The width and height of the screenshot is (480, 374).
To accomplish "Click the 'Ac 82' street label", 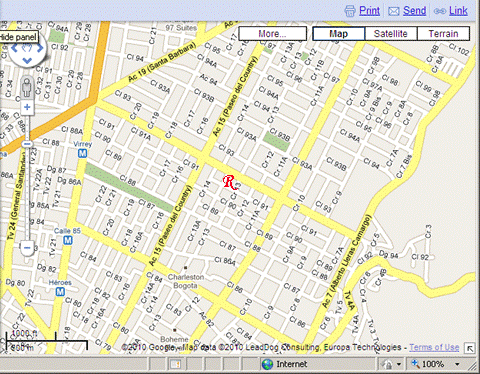I will point(207,319).
